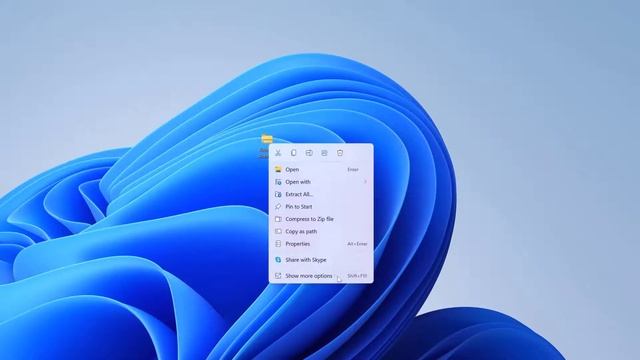Choose Pin to Start

321,207
